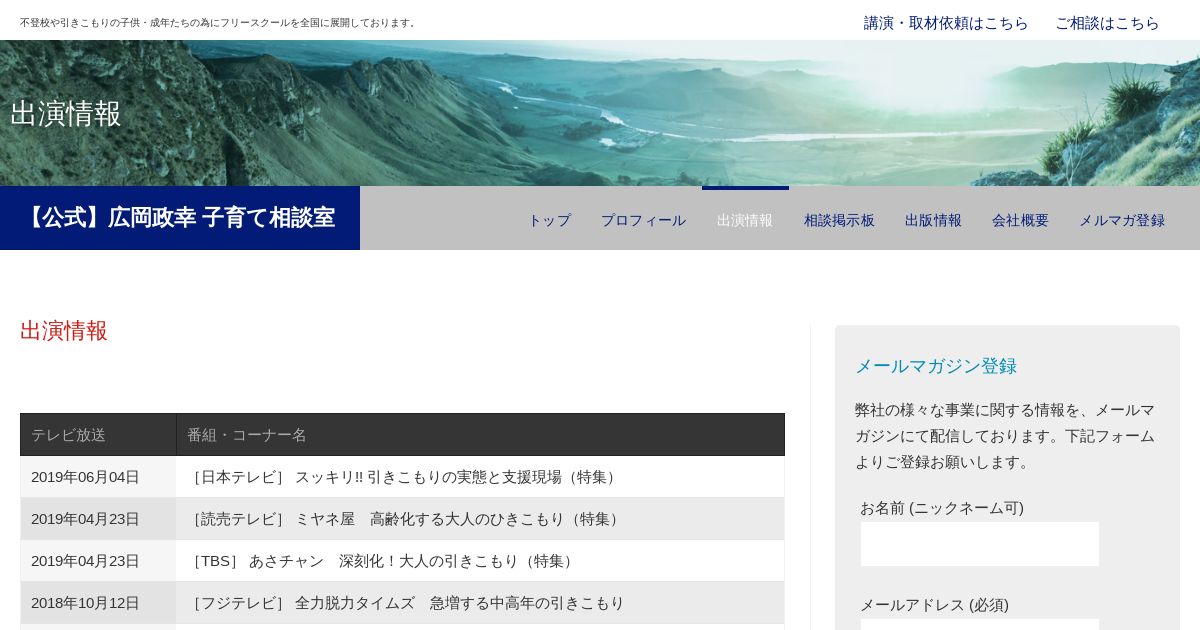Select the first 2019年04月23日 date cell
Image resolution: width=1200 pixels, height=630 pixels.
pos(98,519)
